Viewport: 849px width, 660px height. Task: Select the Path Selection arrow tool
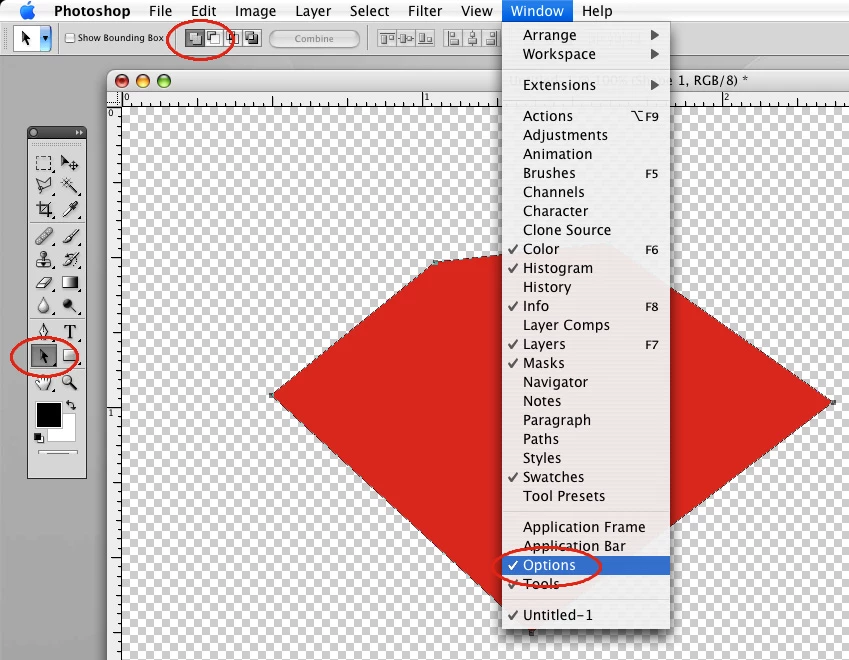(x=43, y=356)
